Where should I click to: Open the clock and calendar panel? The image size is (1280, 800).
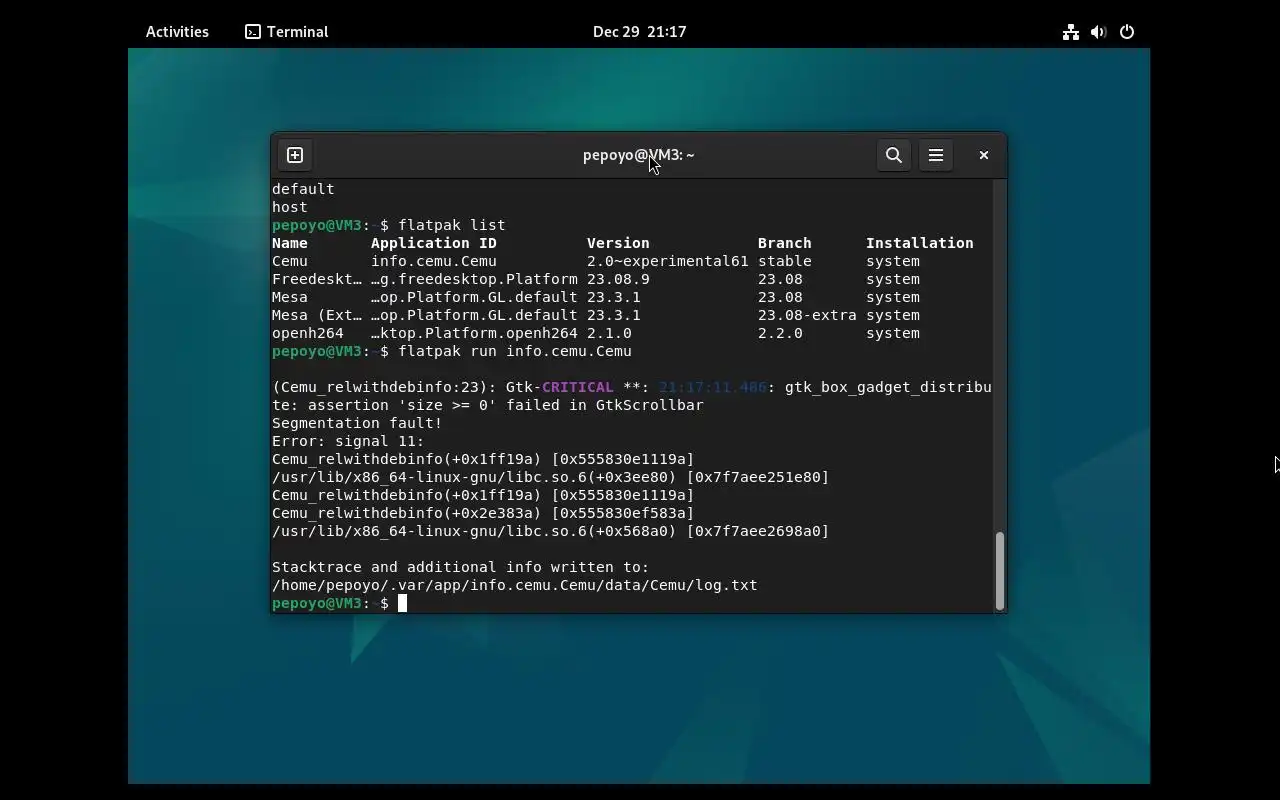640,31
